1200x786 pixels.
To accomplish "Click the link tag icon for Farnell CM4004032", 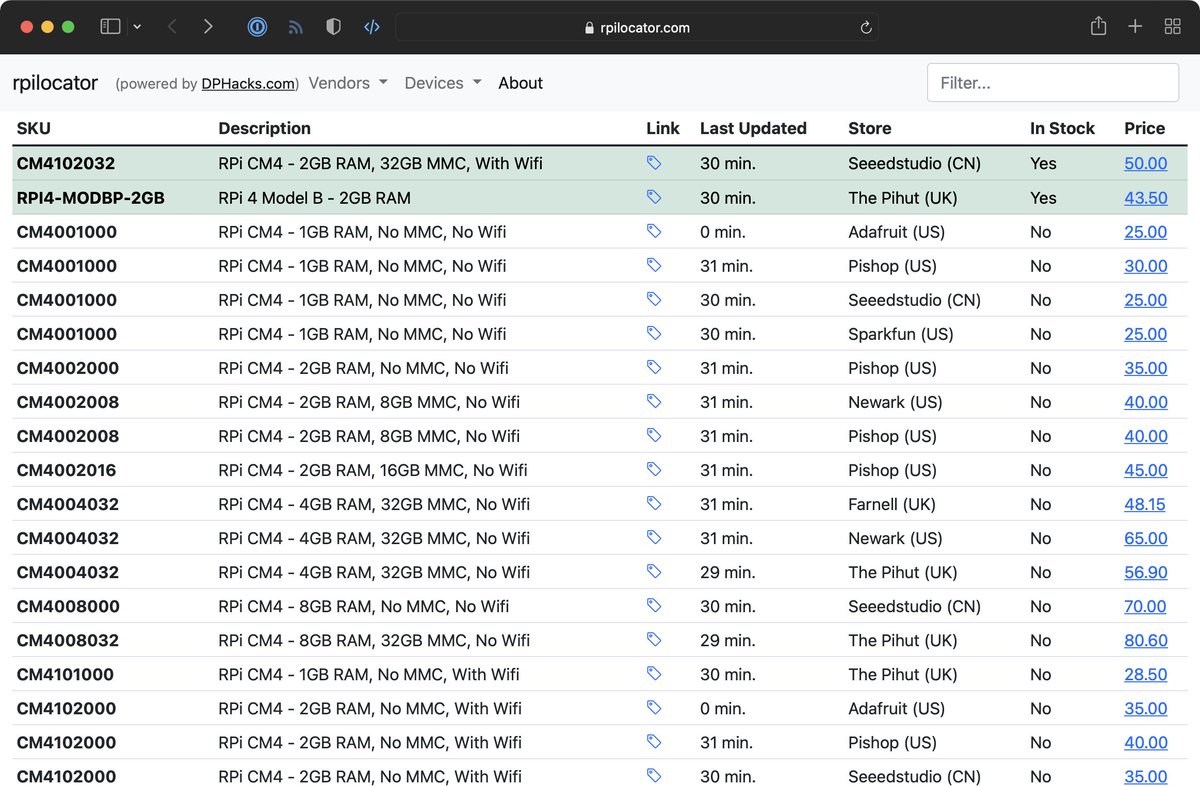I will [654, 503].
